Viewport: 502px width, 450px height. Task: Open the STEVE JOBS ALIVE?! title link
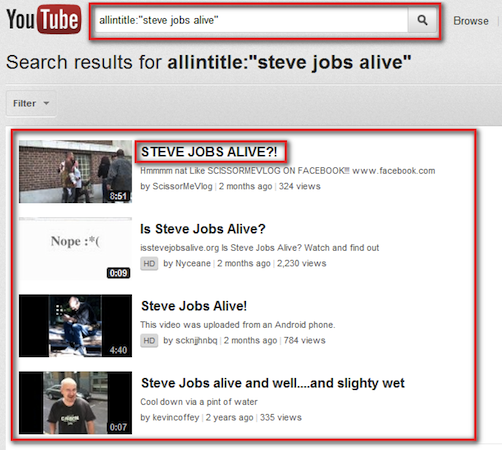209,152
